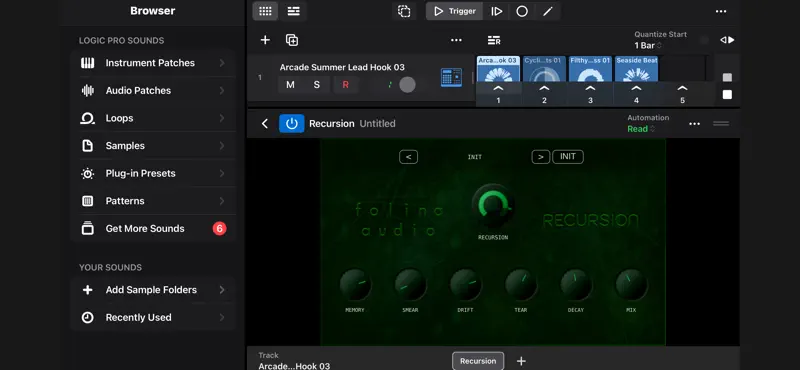The image size is (800, 370).
Task: Switch to Live Loops grid view
Action: (x=265, y=11)
